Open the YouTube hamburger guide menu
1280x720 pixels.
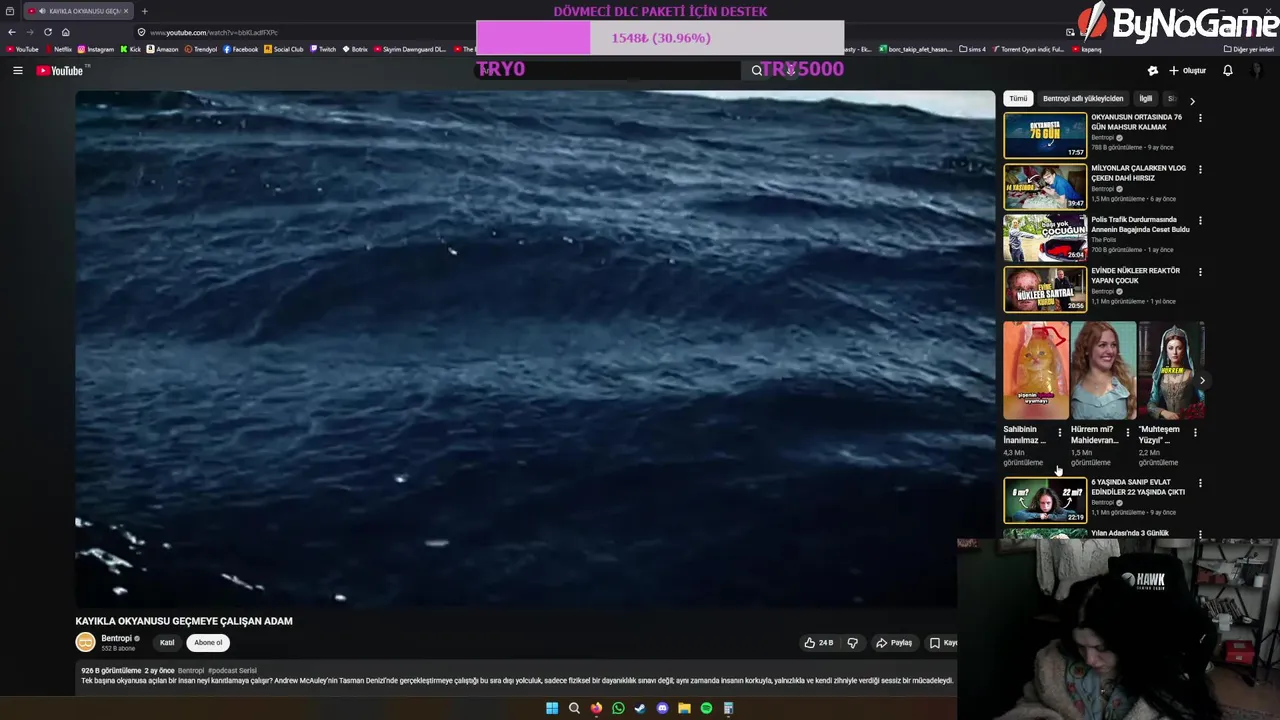17,70
